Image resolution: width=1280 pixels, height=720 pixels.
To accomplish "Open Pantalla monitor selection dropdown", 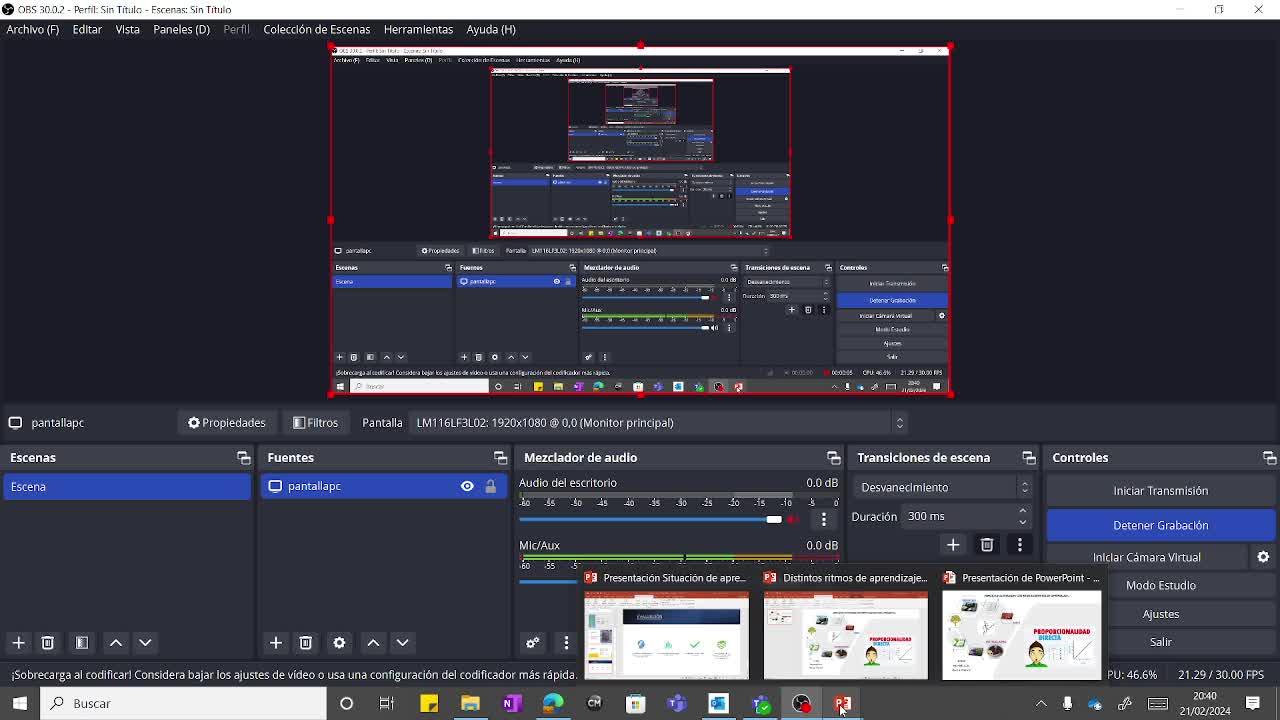I will 658,422.
